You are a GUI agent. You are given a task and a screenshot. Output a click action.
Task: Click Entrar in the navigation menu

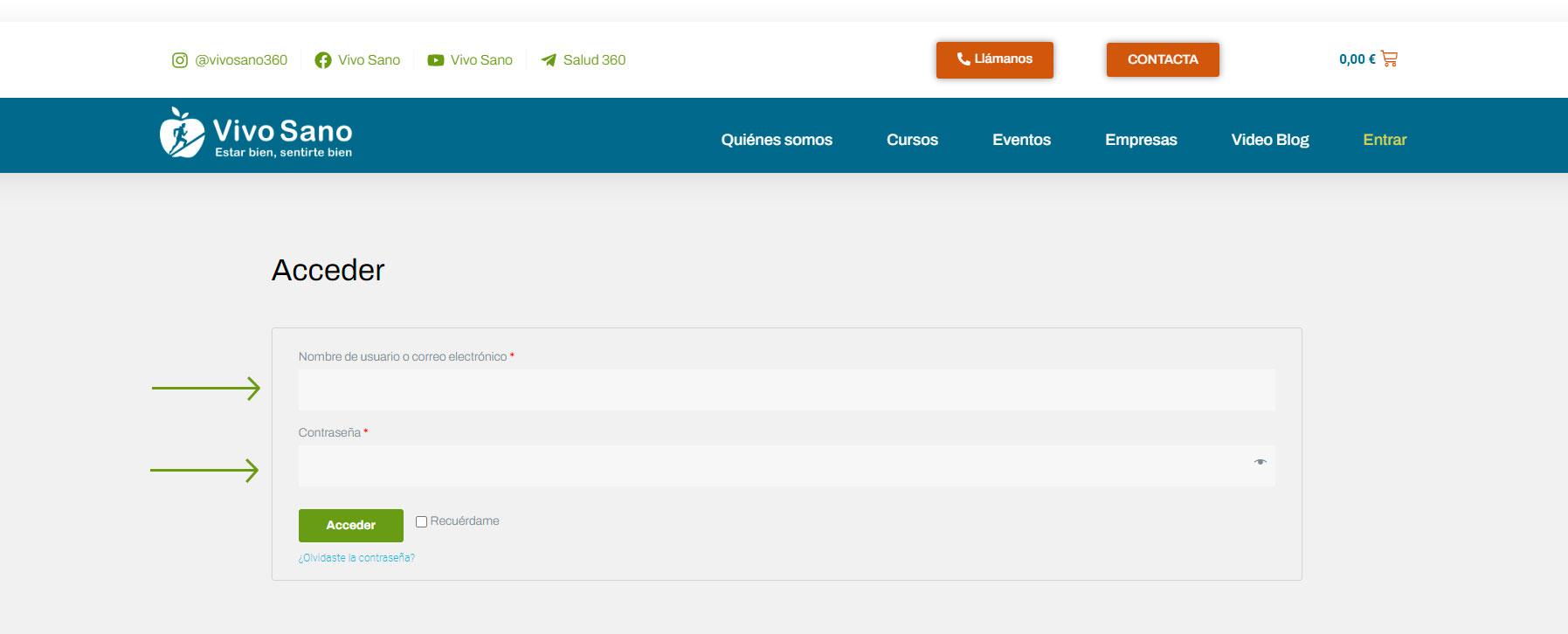point(1385,140)
